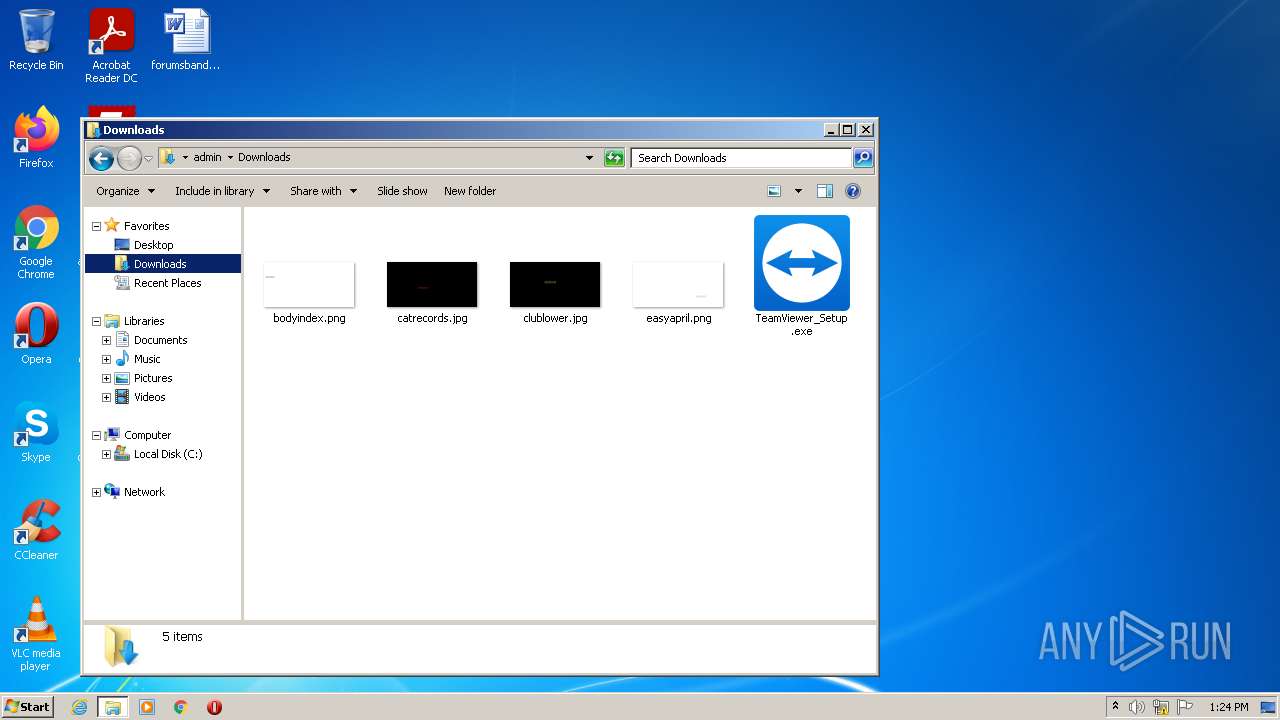The height and width of the screenshot is (720, 1280).
Task: Open the Start menu
Action: tap(27, 707)
